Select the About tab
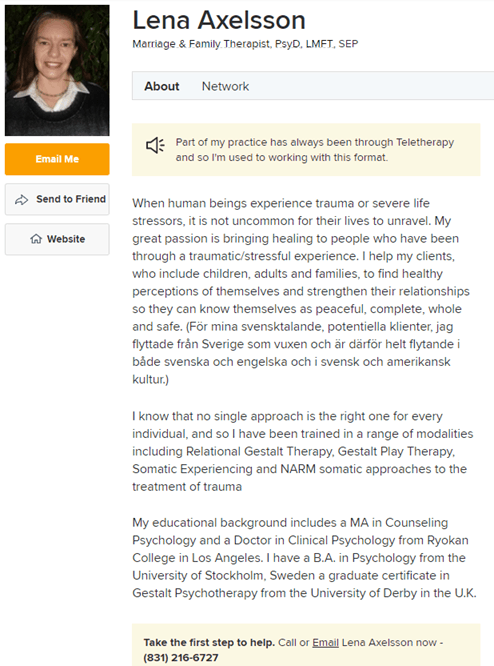The height and width of the screenshot is (666, 494). pos(161,86)
